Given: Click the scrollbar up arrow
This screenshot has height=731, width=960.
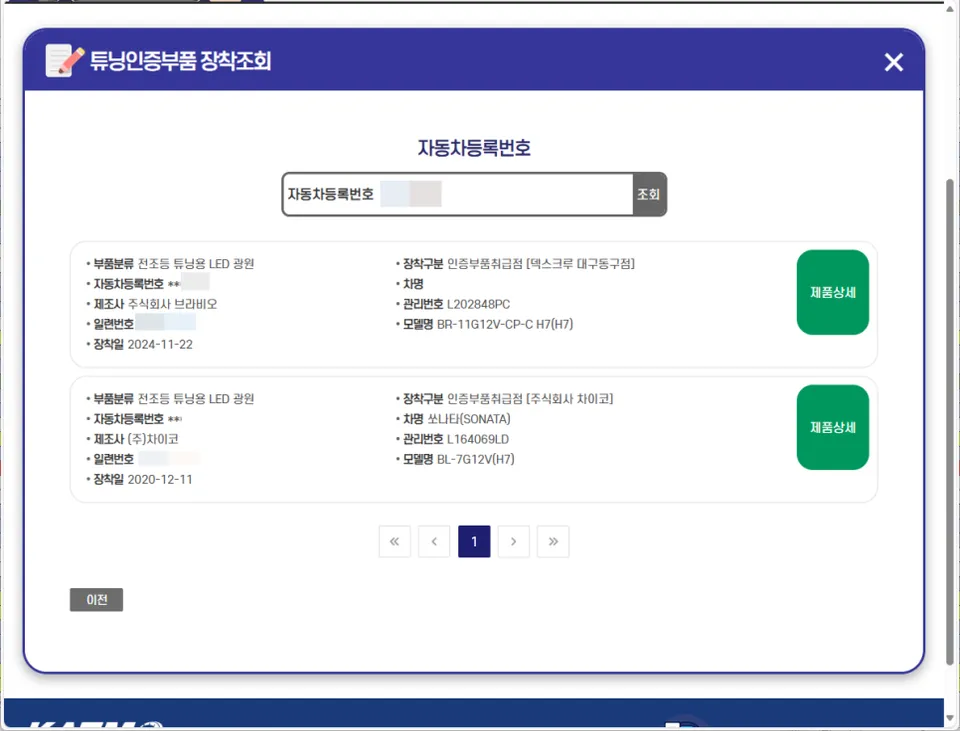Looking at the screenshot, I should 950,9.
